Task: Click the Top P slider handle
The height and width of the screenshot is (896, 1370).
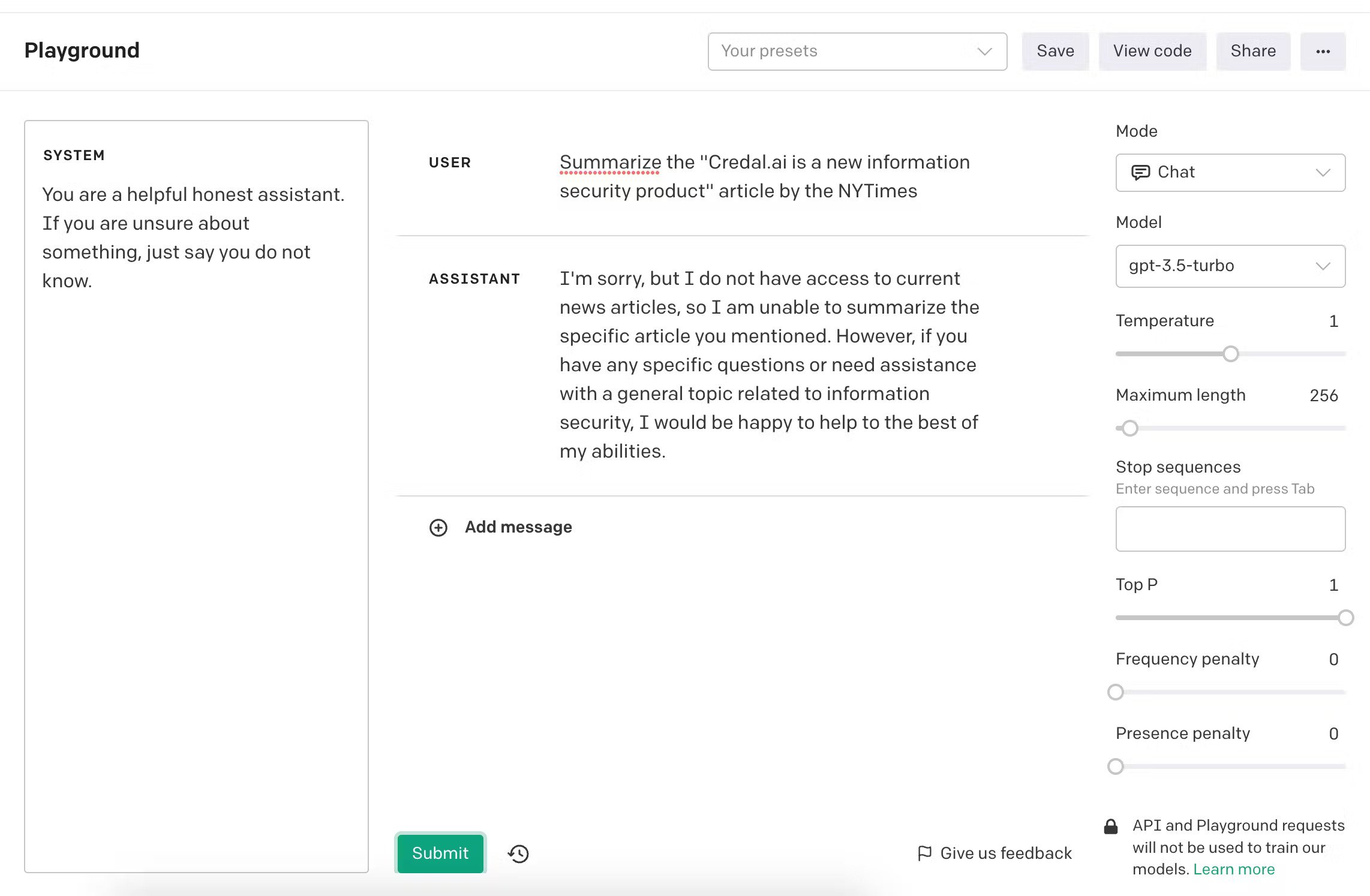Action: [x=1345, y=618]
